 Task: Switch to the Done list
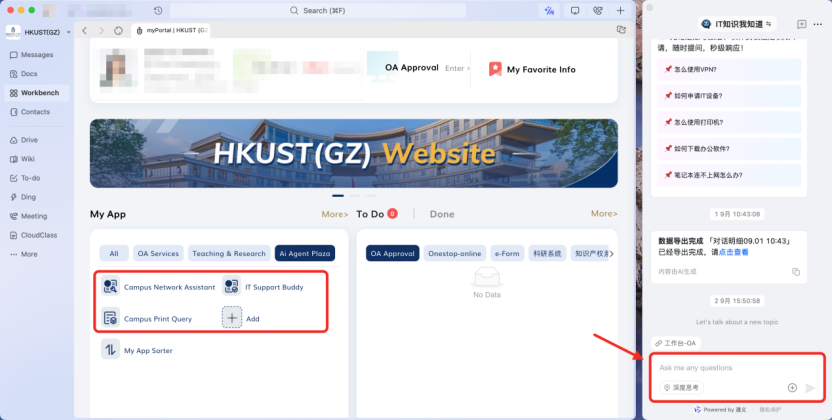[x=442, y=214]
